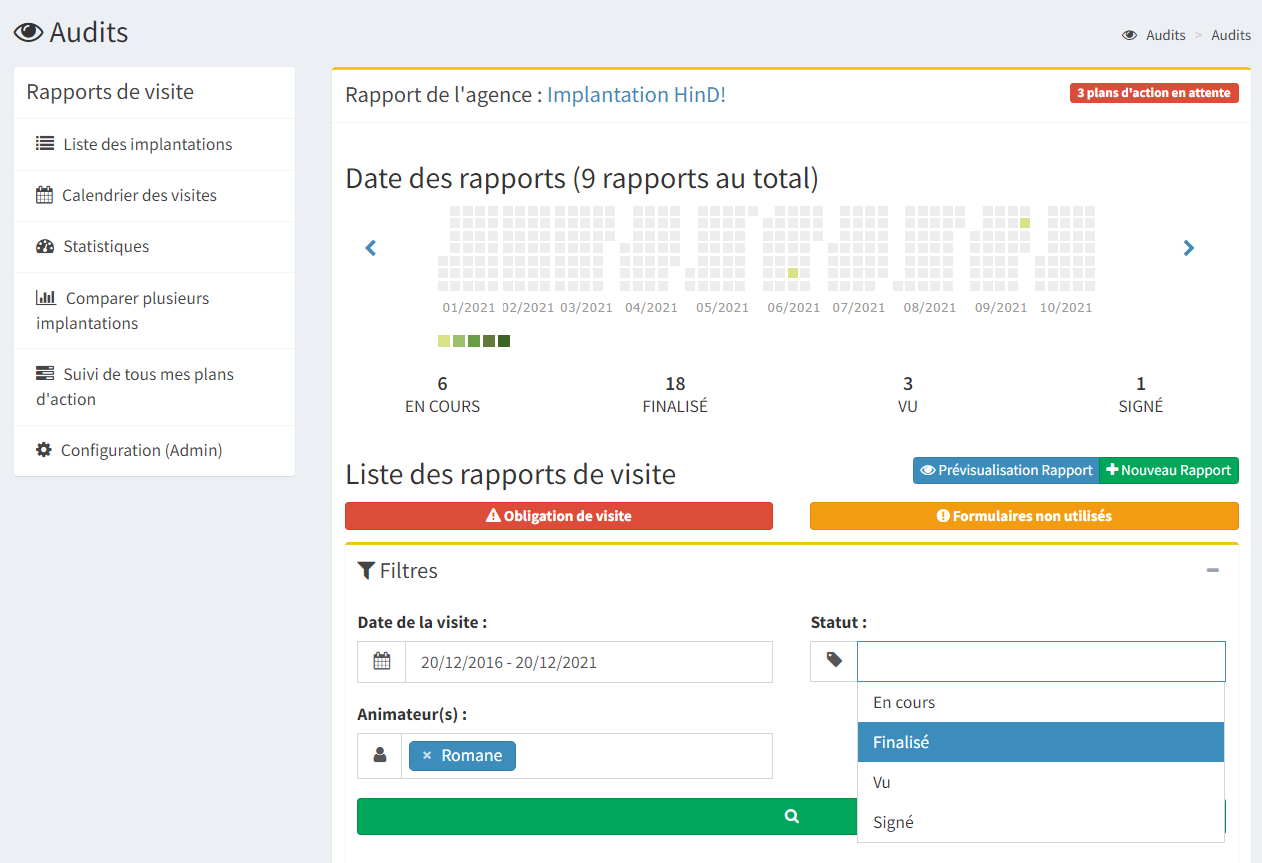Viewport: 1262px width, 863px height.
Task: Click the lightest green legend swatch
Action: tap(444, 341)
